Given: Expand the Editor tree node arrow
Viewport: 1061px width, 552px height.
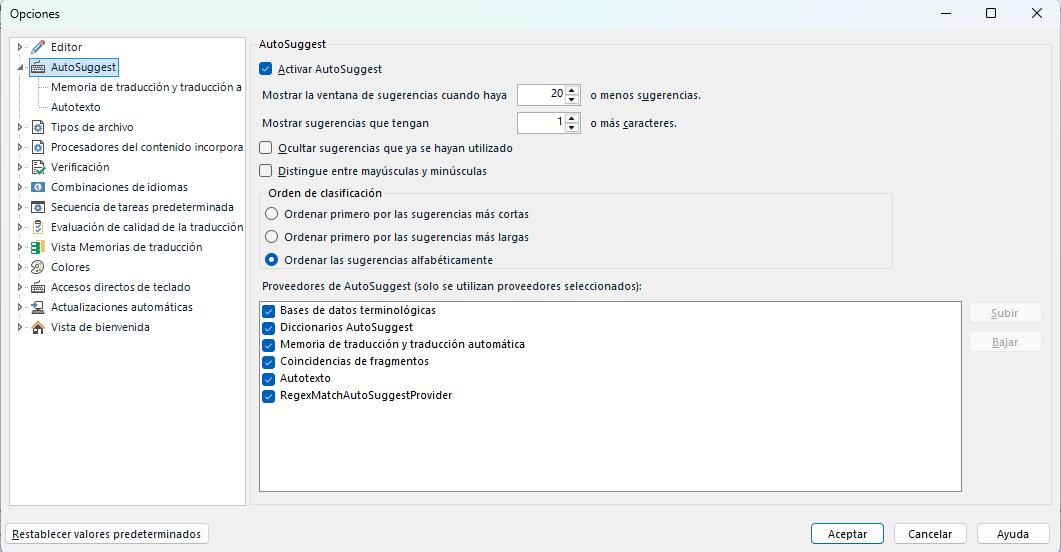Looking at the screenshot, I should 20,47.
